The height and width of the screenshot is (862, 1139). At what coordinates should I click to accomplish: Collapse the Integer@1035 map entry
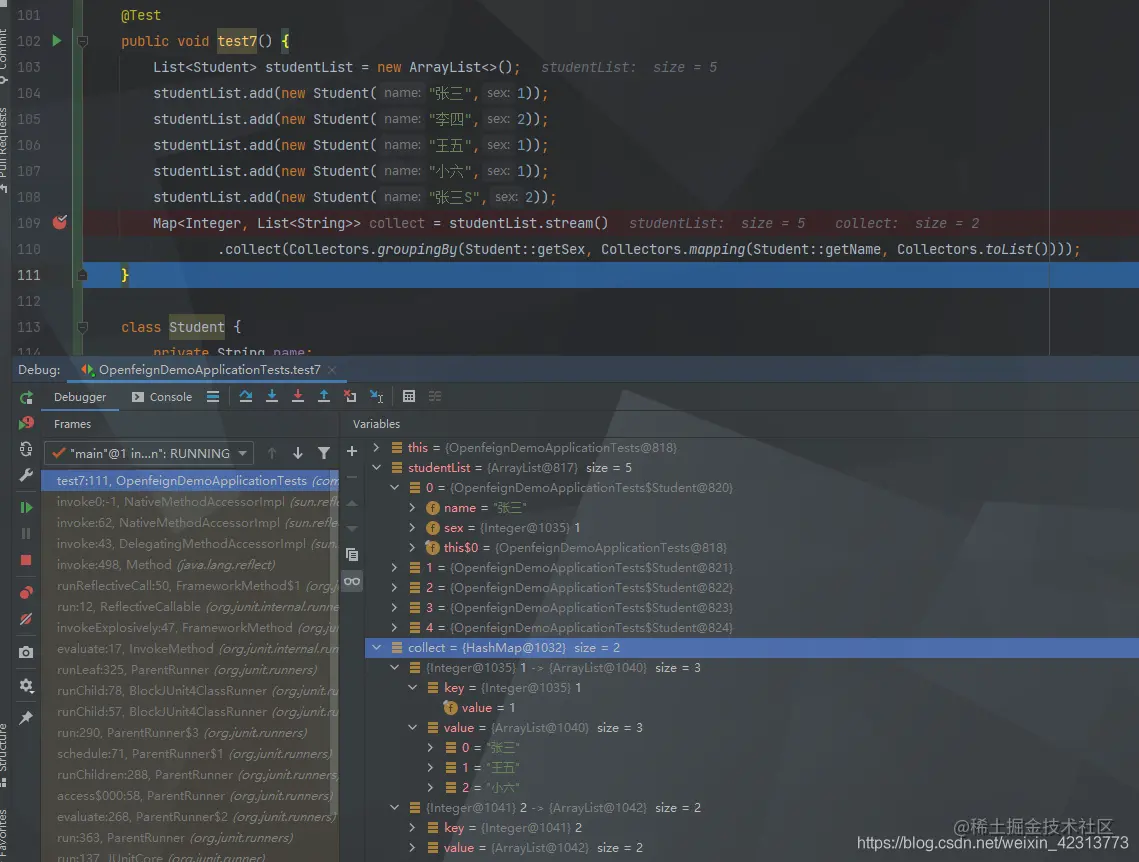394,667
